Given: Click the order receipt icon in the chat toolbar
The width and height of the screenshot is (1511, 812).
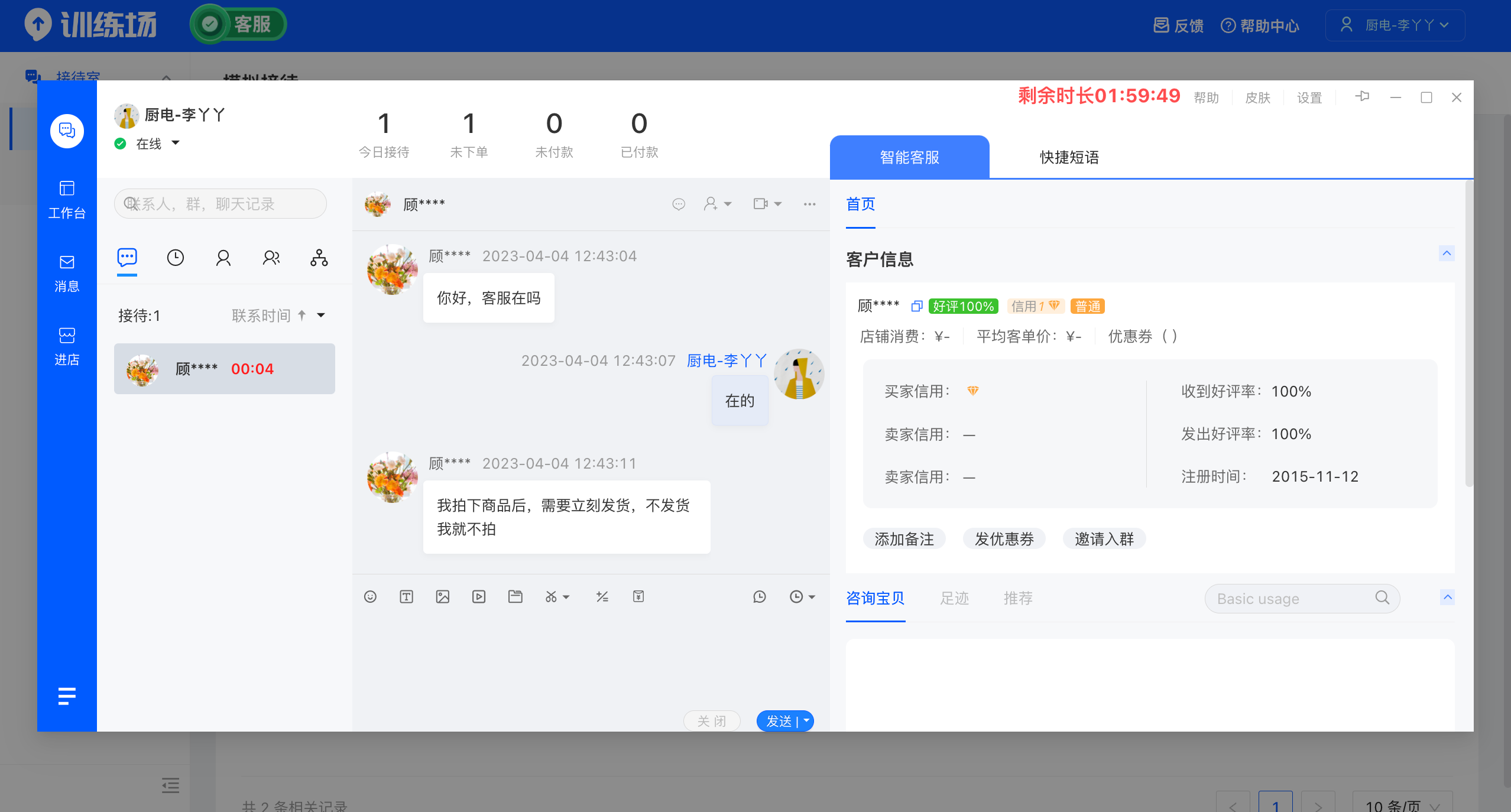Looking at the screenshot, I should 638,597.
